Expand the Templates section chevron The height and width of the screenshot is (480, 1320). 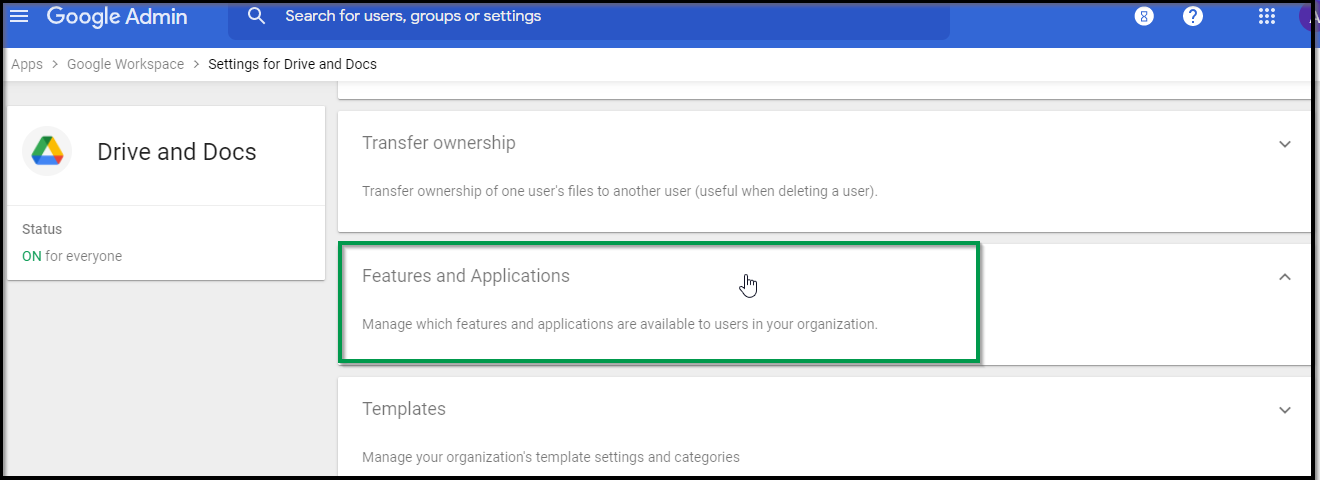click(1285, 410)
